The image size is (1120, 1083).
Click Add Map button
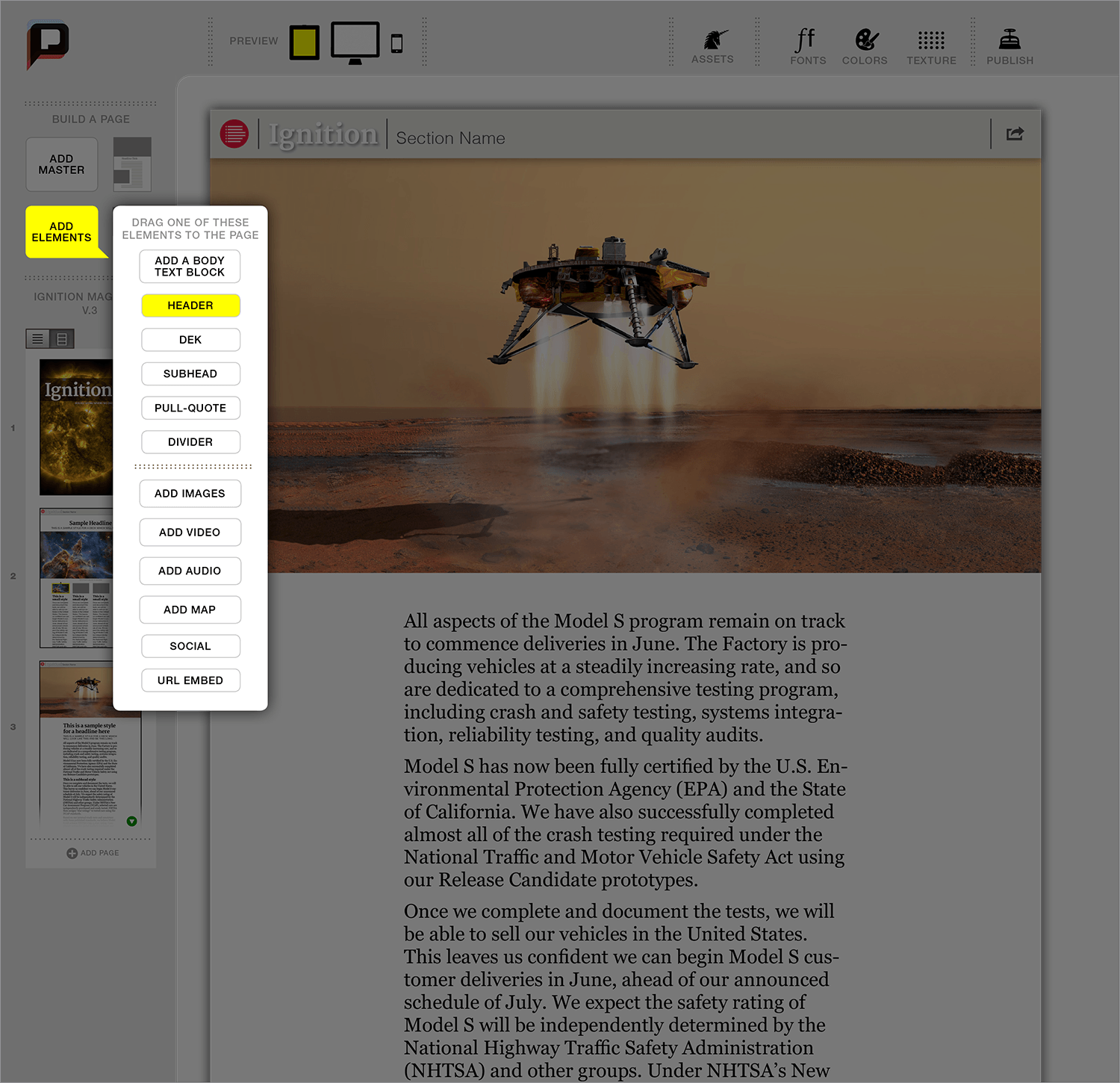tap(190, 609)
